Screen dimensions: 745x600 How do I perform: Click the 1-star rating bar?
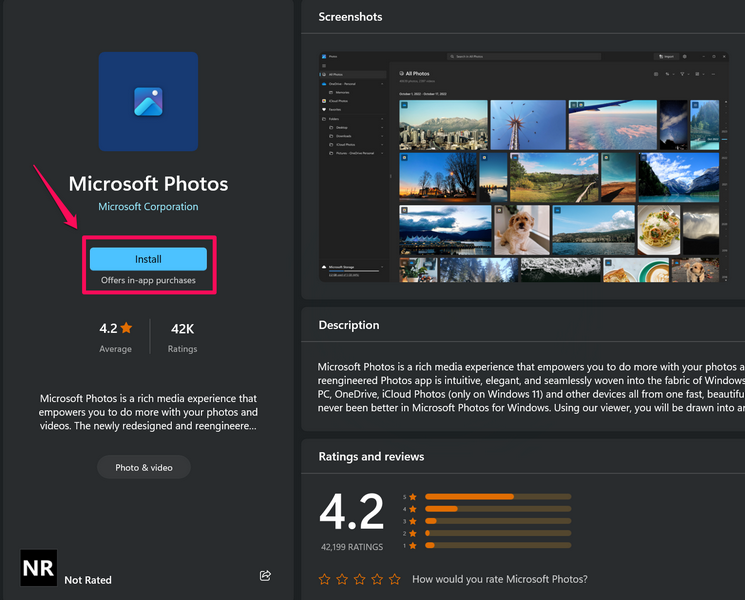pyautogui.click(x=497, y=545)
